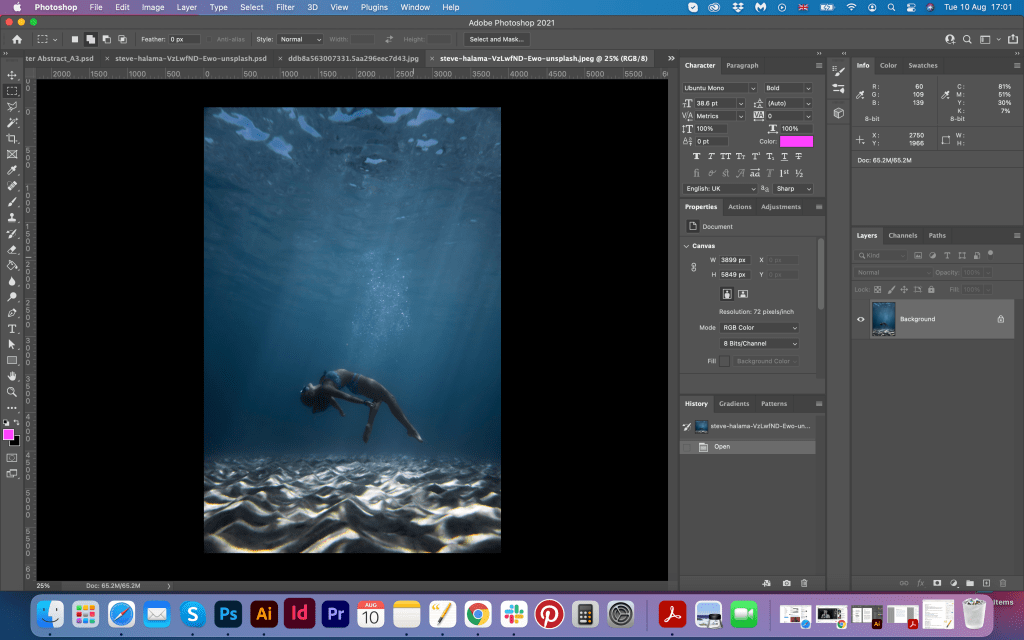This screenshot has height=640, width=1024.
Task: Select the Eyedropper tool in the toolbar
Action: click(x=12, y=170)
